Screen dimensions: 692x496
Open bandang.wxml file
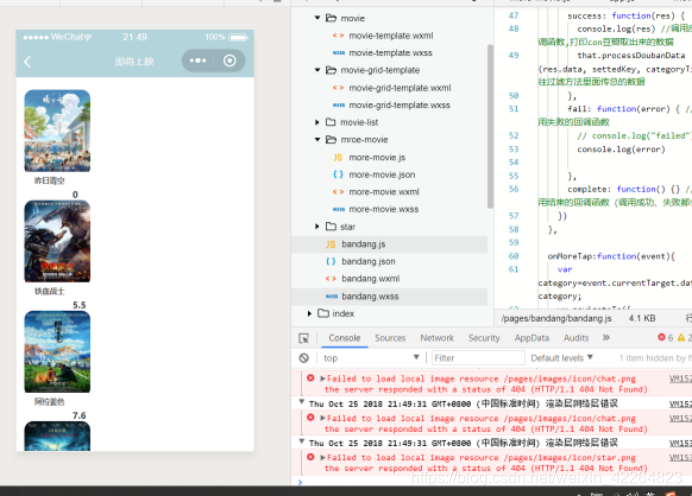coord(370,278)
